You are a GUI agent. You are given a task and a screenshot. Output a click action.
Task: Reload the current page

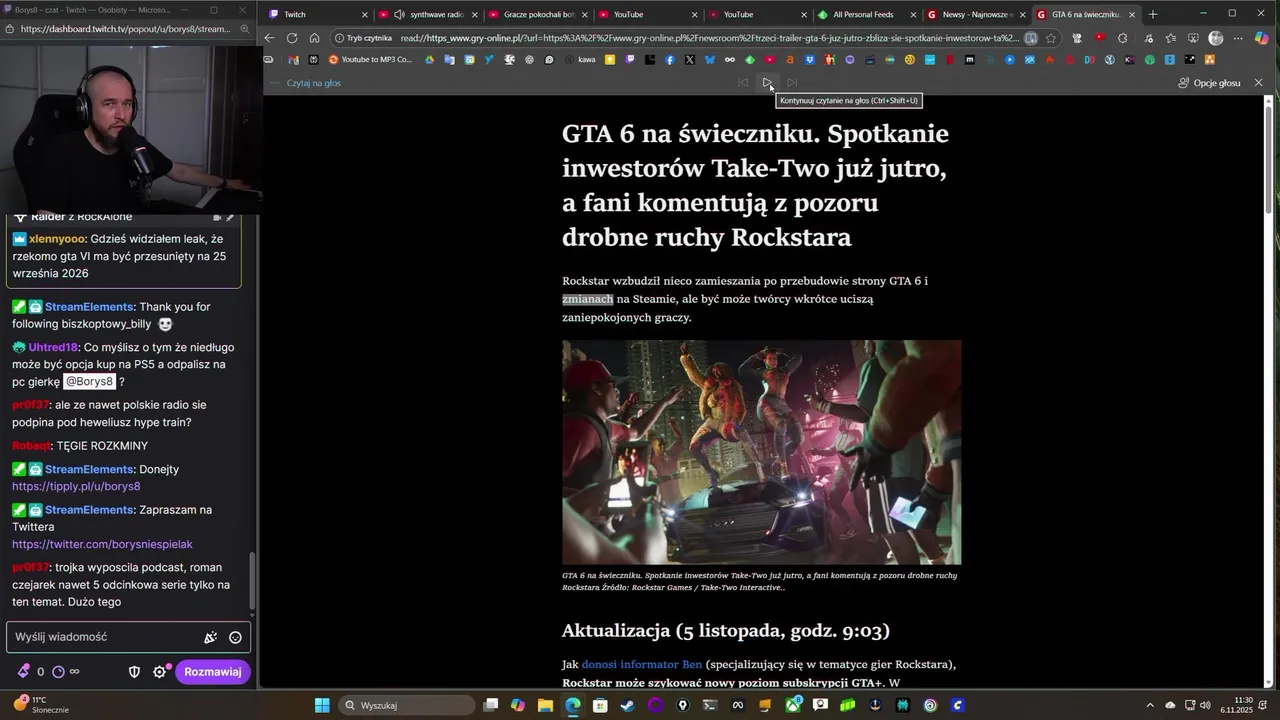pyautogui.click(x=292, y=38)
